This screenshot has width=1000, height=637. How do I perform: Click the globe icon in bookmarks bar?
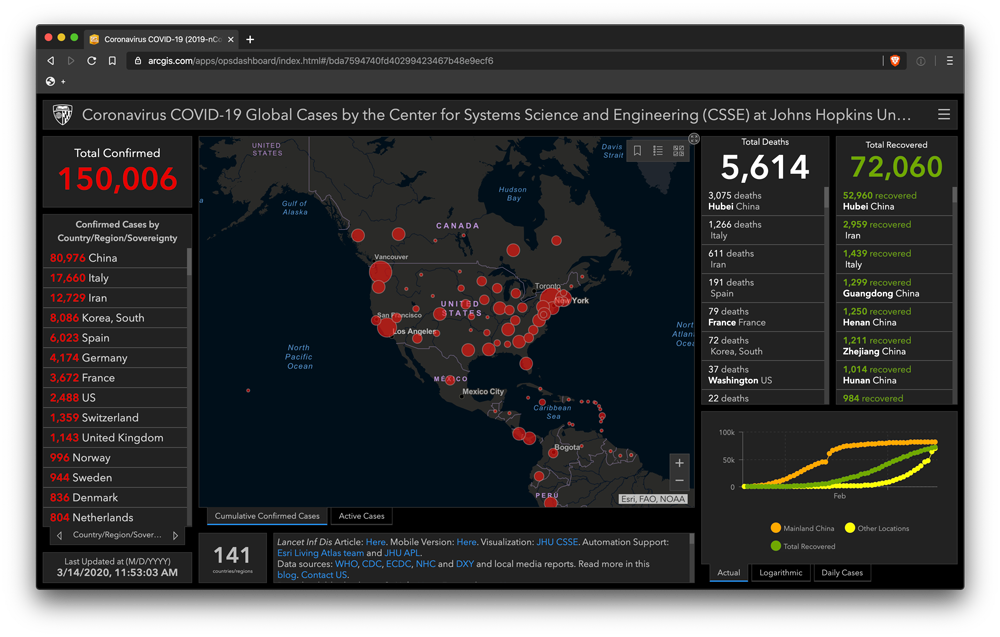(x=50, y=81)
